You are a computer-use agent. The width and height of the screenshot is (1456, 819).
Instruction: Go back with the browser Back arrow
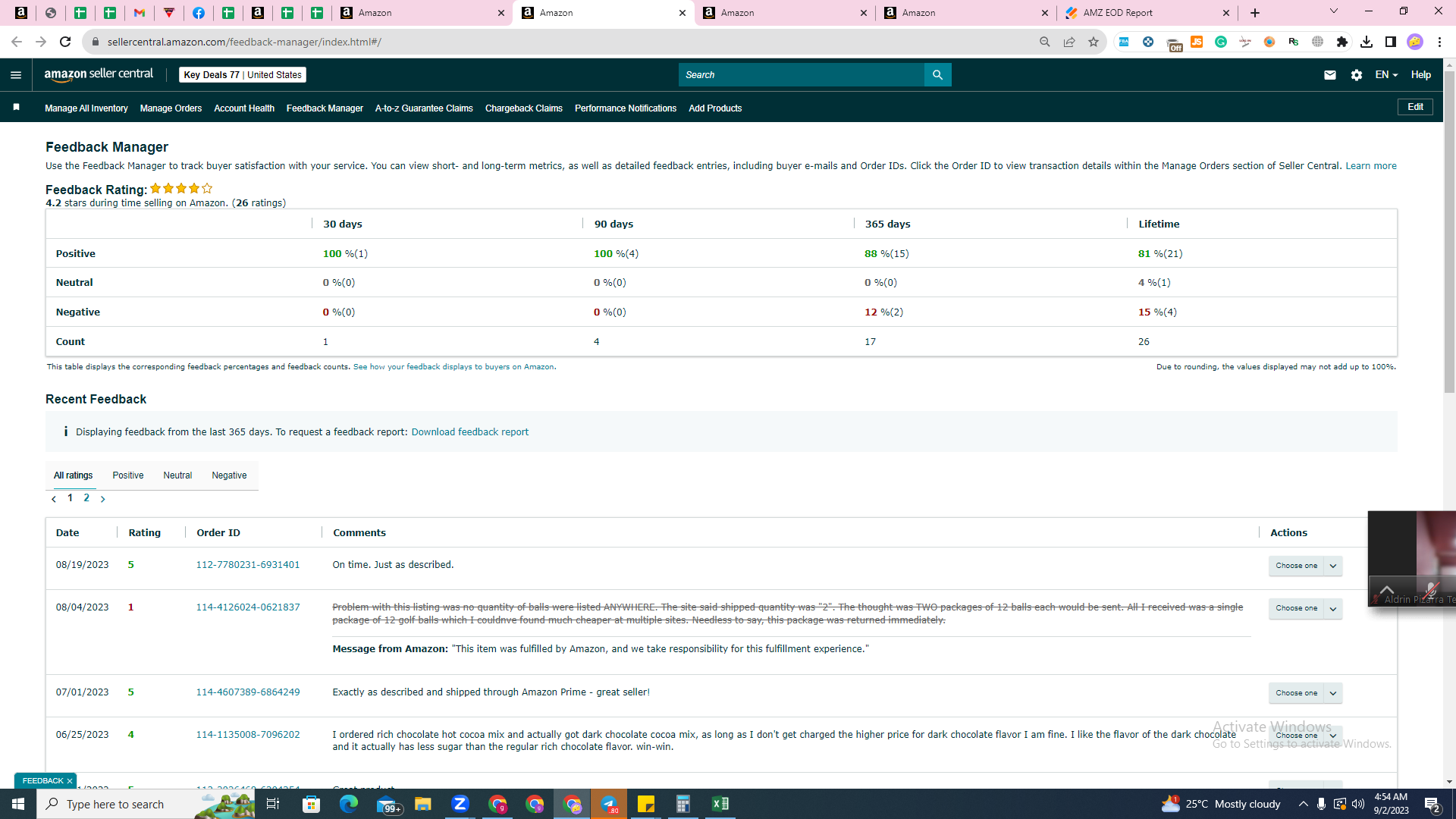[x=16, y=42]
